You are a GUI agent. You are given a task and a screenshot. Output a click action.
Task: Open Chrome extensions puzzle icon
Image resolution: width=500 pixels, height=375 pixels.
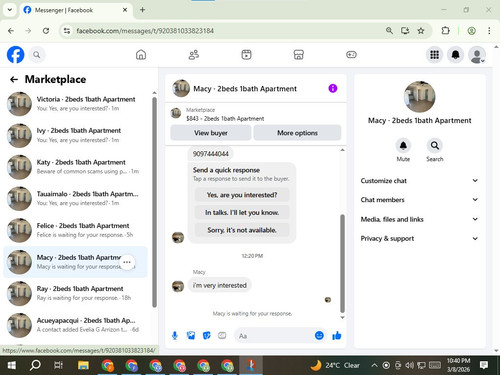click(445, 31)
